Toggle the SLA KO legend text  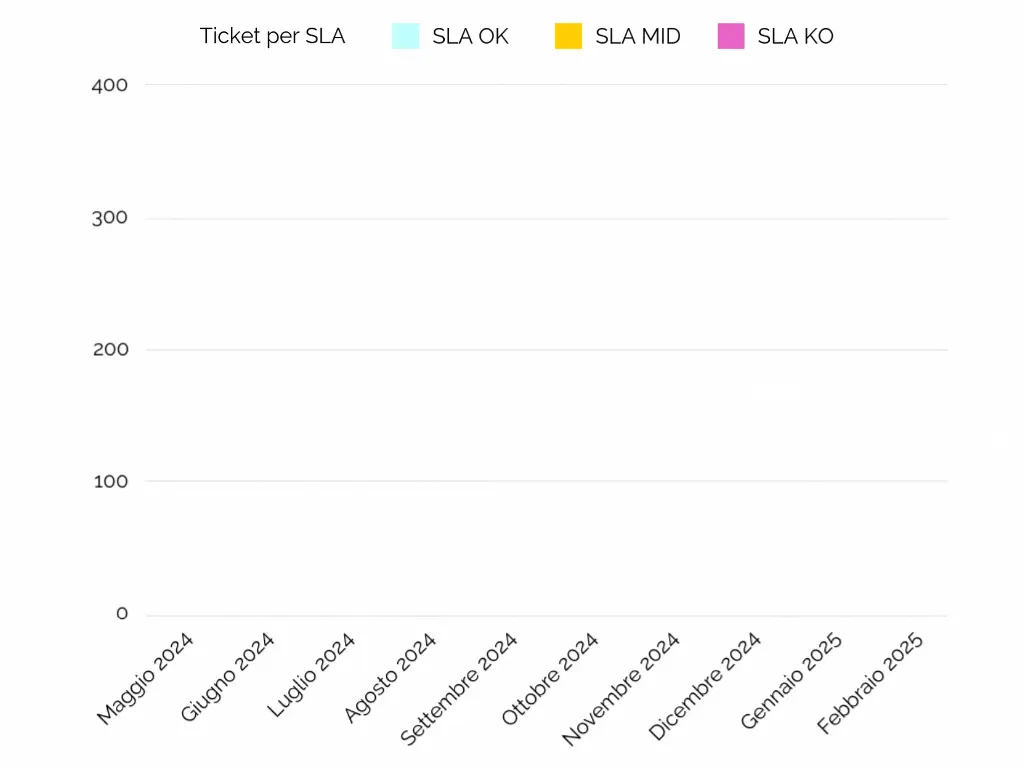795,37
